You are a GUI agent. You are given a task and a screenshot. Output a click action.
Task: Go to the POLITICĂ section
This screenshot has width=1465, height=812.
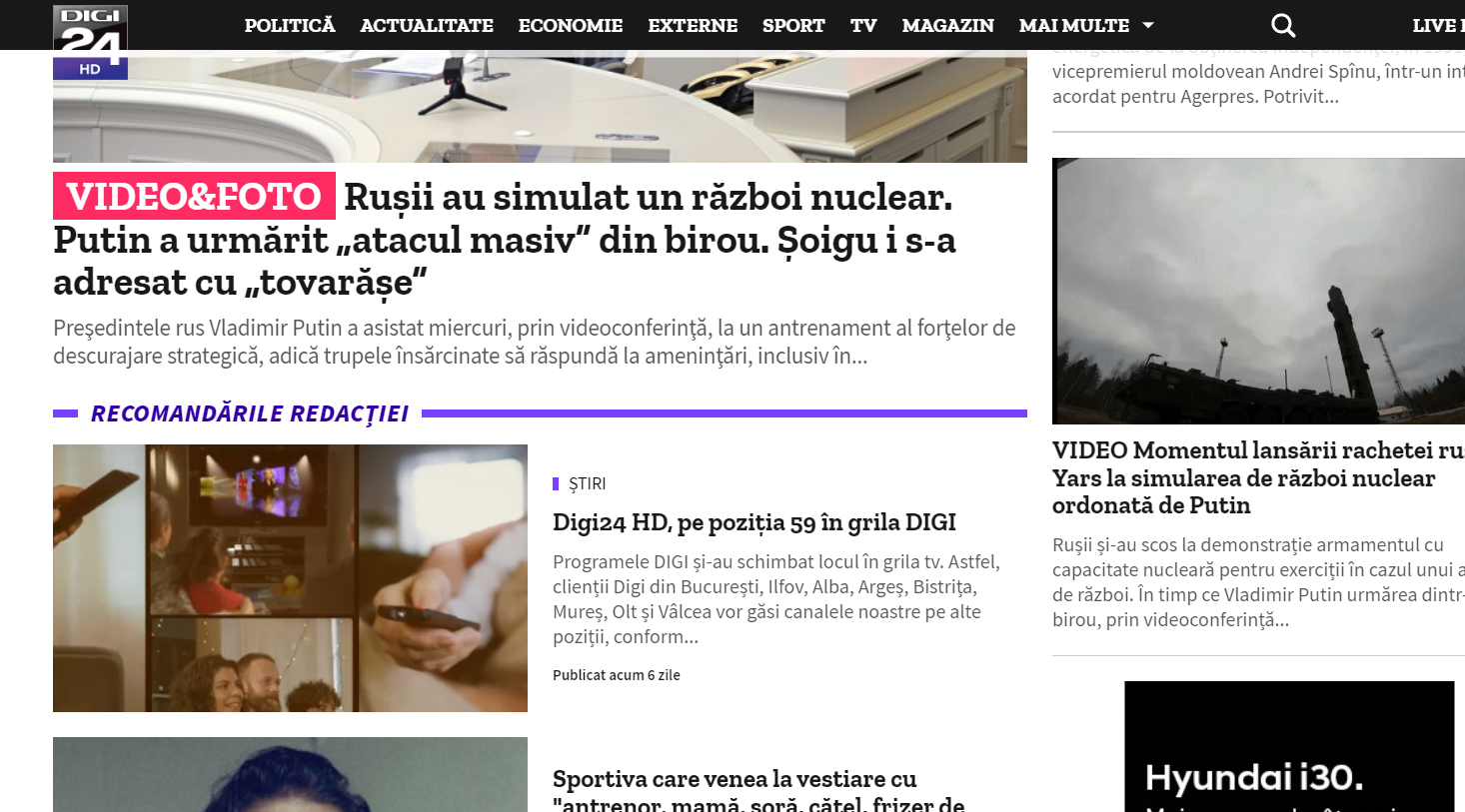[290, 25]
